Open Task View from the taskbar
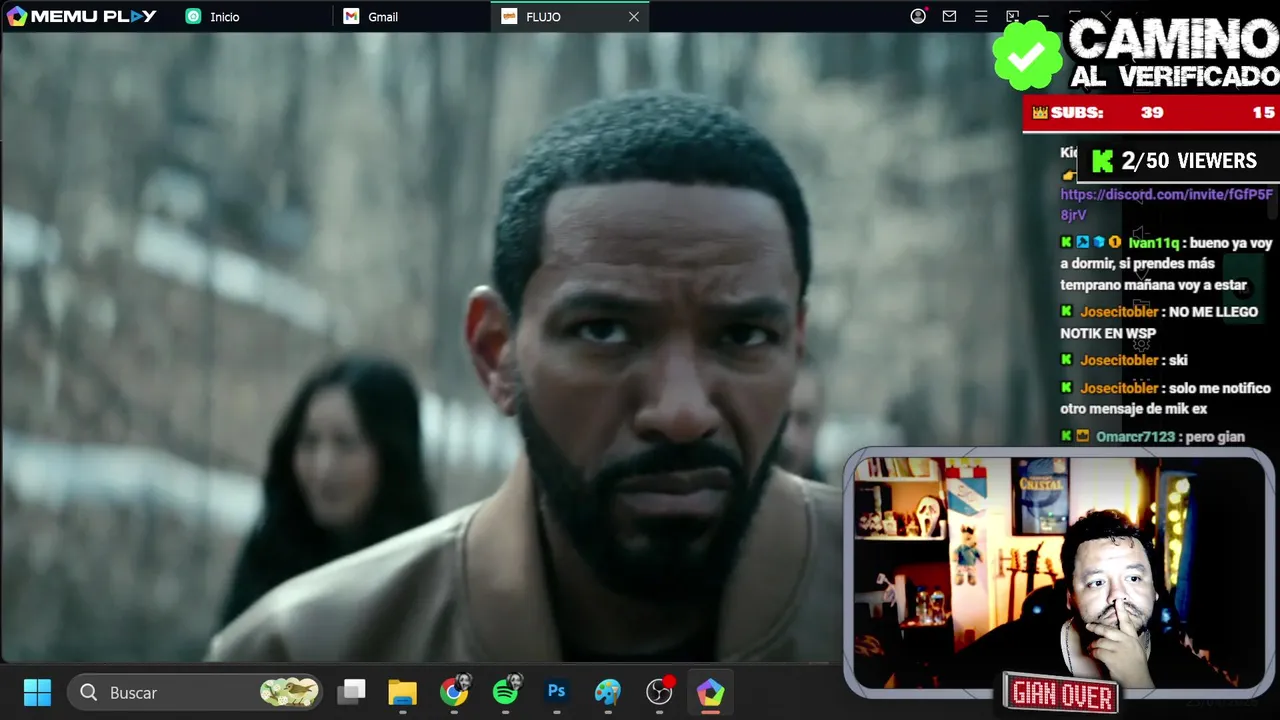Image resolution: width=1280 pixels, height=720 pixels. [x=351, y=692]
